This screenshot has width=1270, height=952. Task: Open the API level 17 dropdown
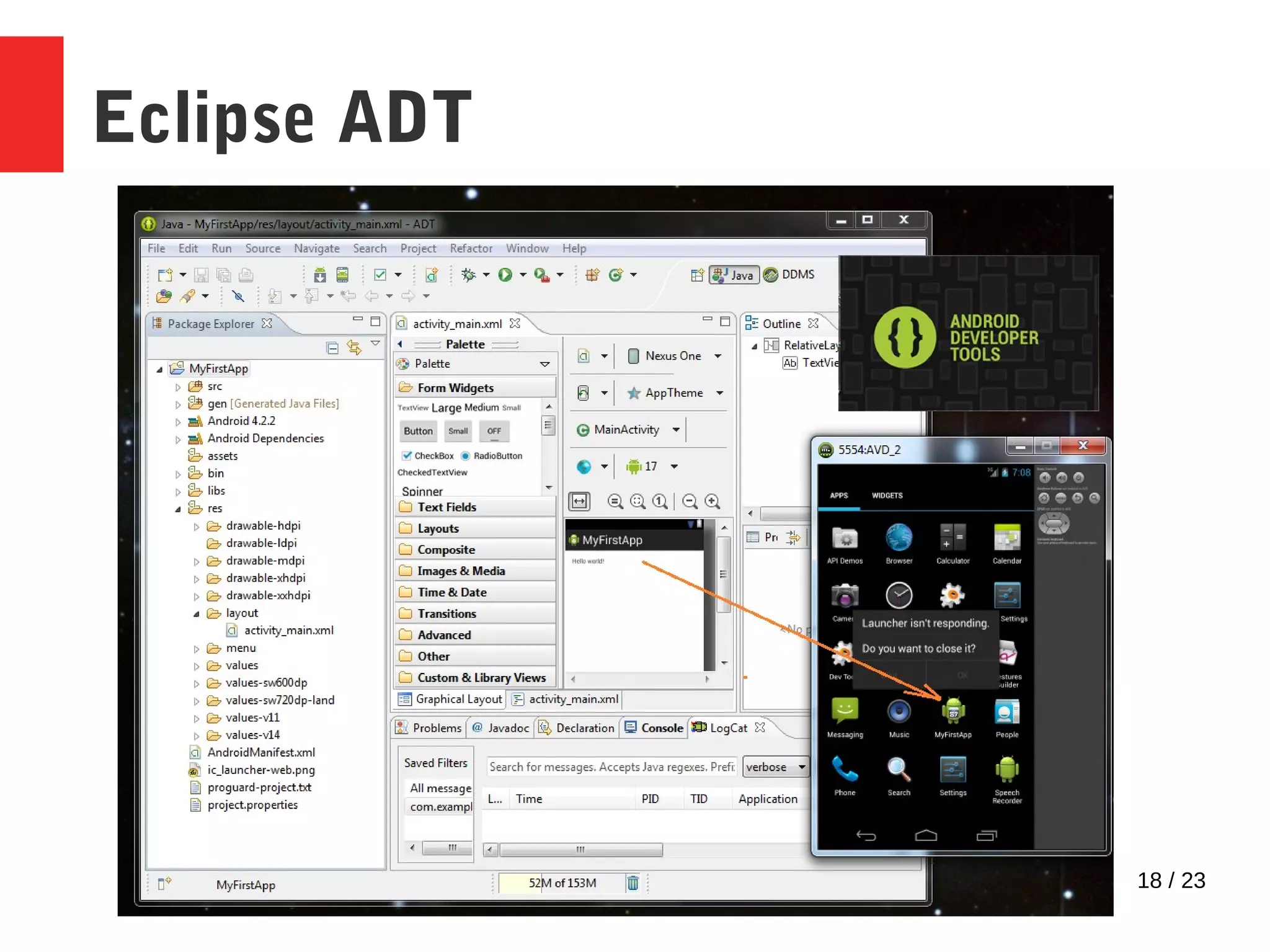pos(651,466)
